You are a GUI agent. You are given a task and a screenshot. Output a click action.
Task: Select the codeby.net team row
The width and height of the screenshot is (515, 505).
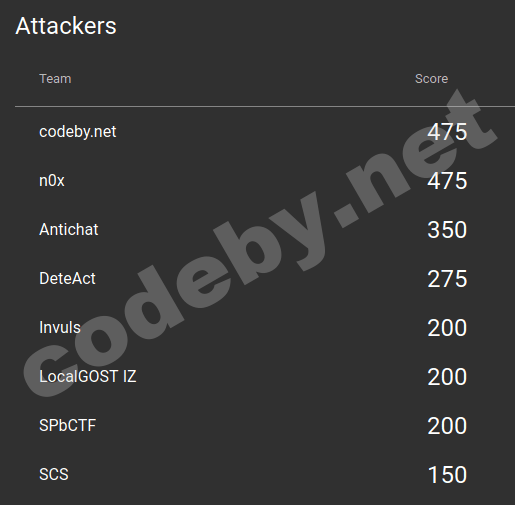pos(265,132)
